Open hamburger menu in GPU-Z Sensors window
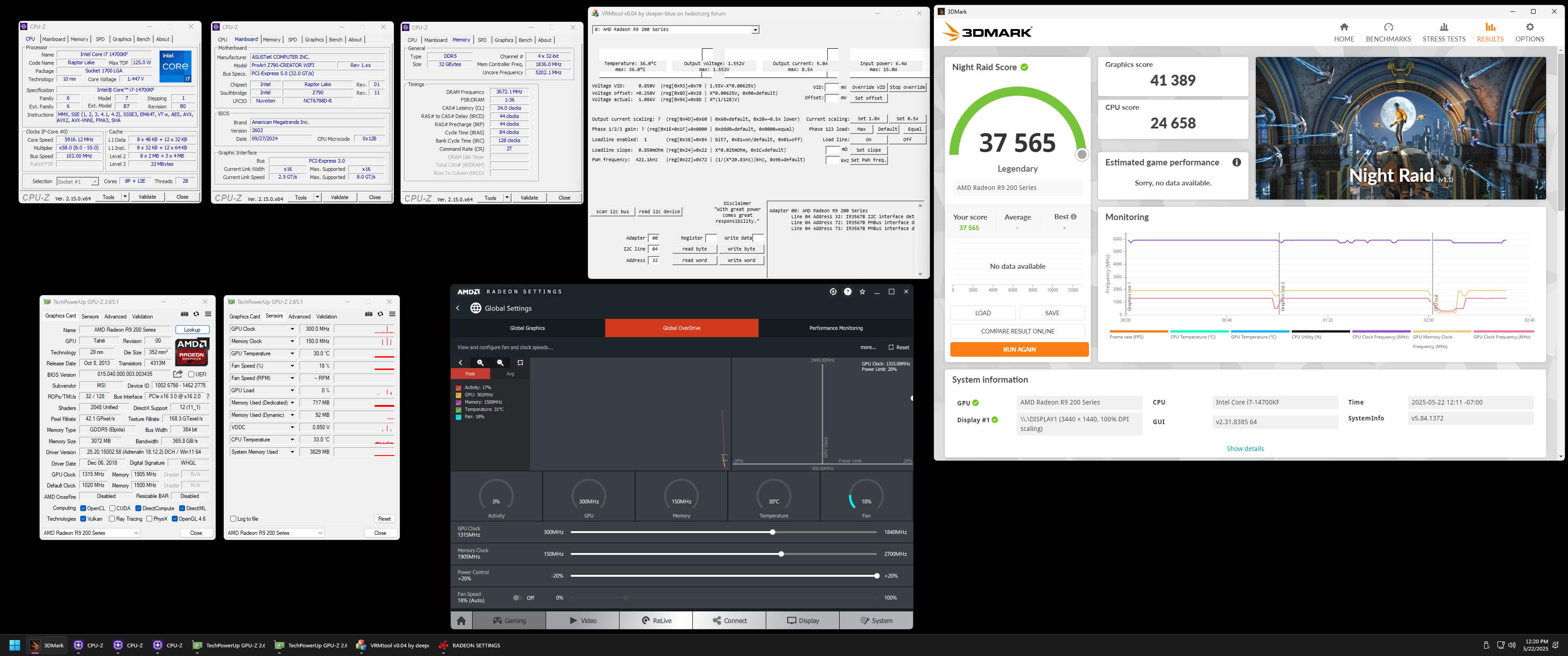Image resolution: width=1568 pixels, height=656 pixels. pos(392,314)
